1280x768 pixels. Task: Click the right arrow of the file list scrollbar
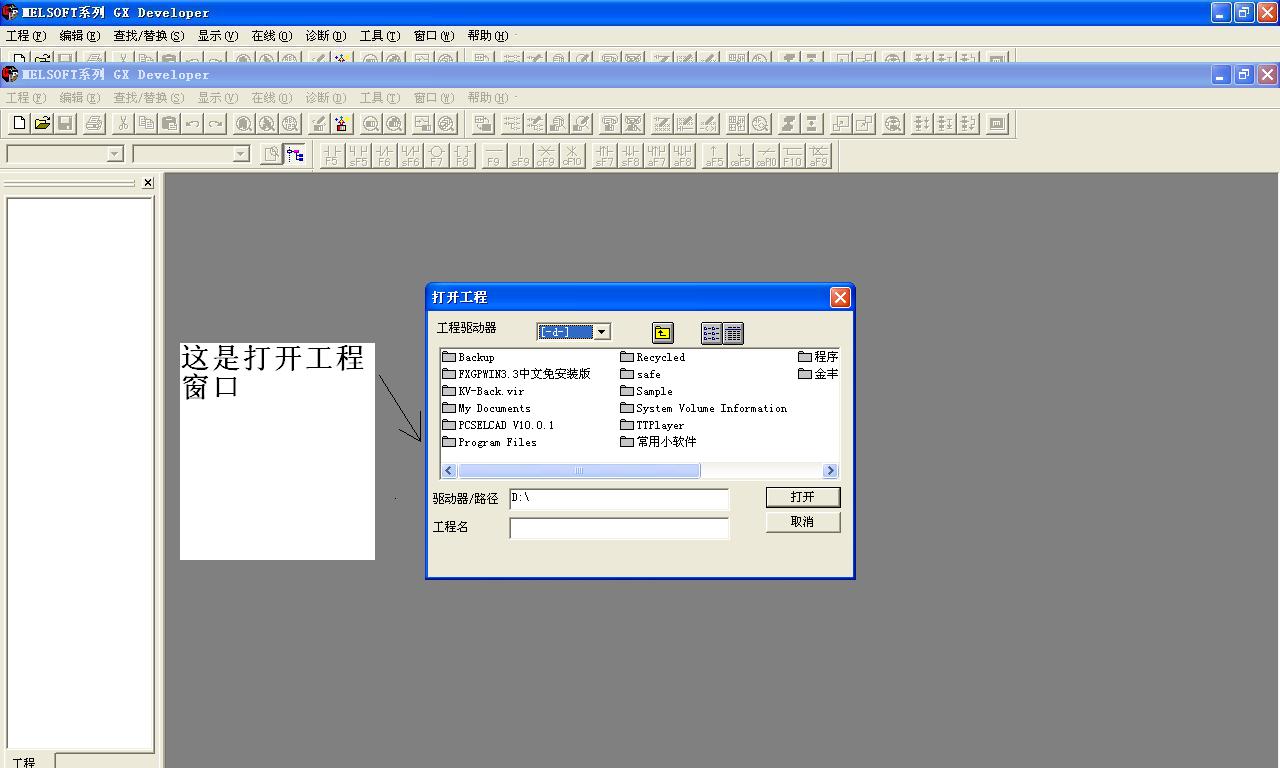(830, 471)
